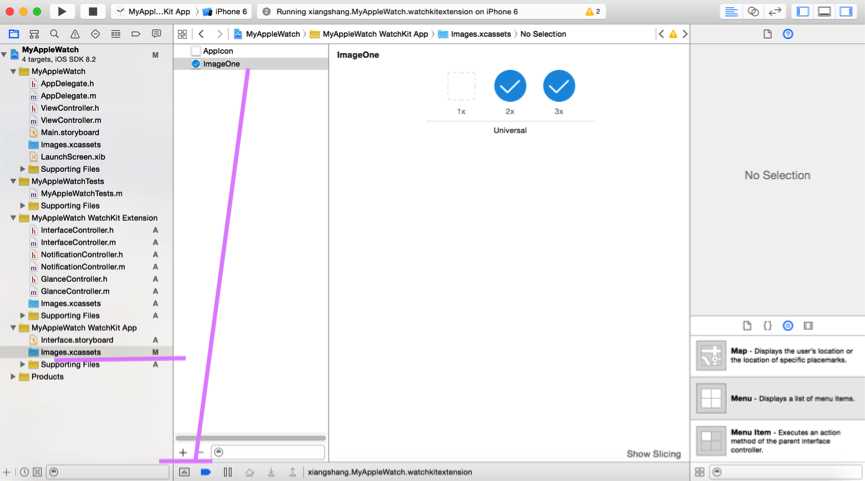Choose the iPhone 6 destination
865x481 pixels.
point(226,11)
